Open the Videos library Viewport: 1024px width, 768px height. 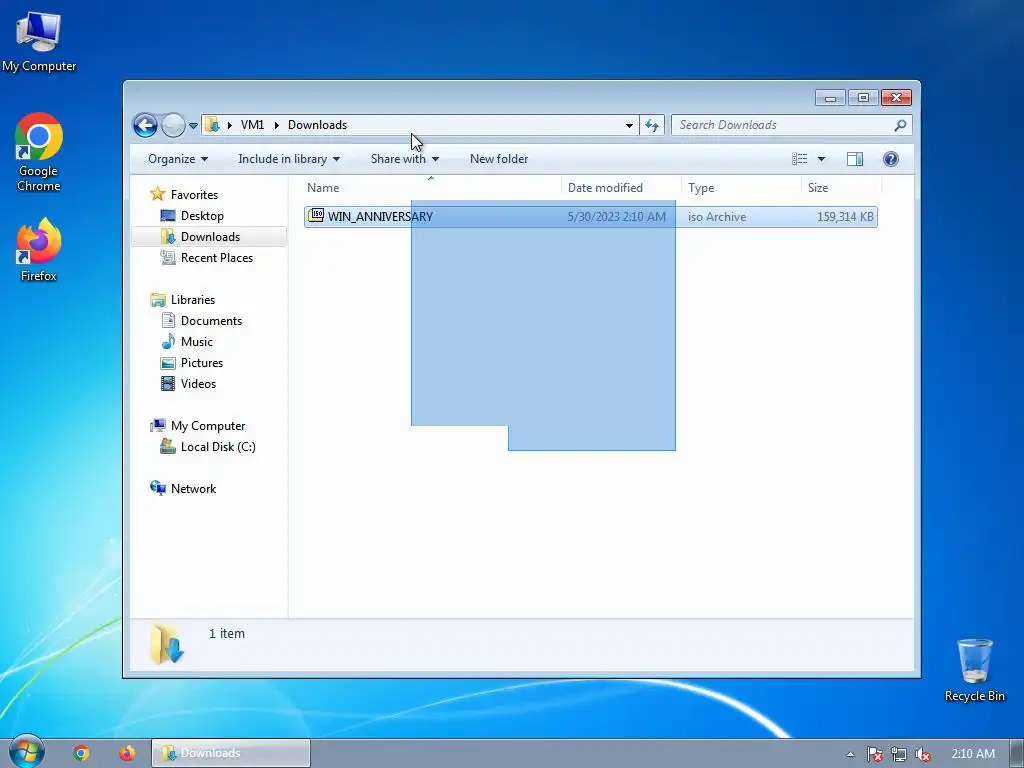[198, 383]
